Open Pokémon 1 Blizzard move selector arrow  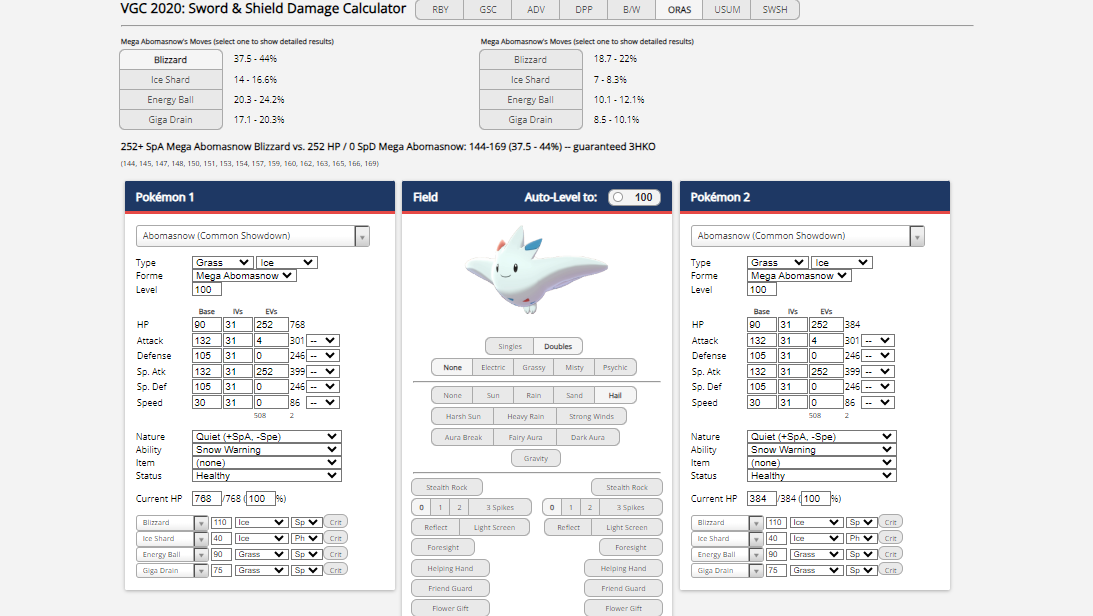click(x=201, y=523)
